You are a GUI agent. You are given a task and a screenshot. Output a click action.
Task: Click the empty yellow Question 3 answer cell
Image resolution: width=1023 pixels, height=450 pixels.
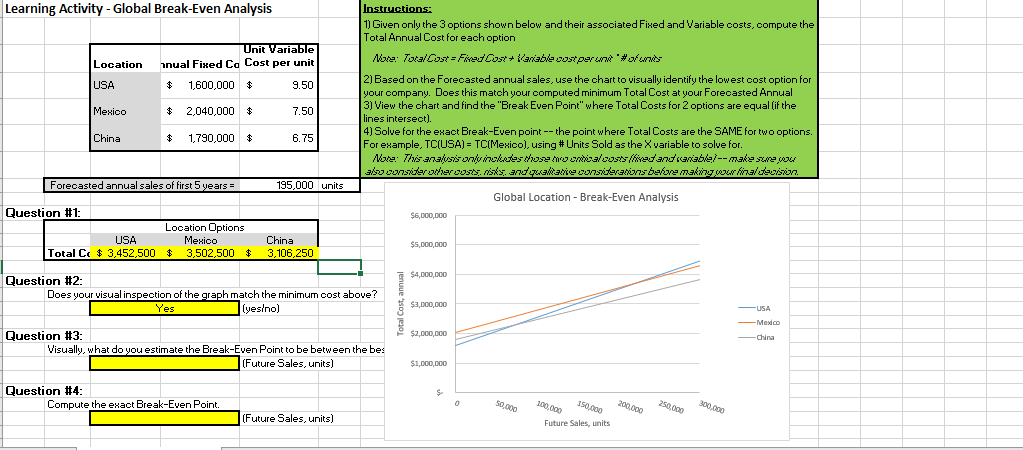coord(165,363)
